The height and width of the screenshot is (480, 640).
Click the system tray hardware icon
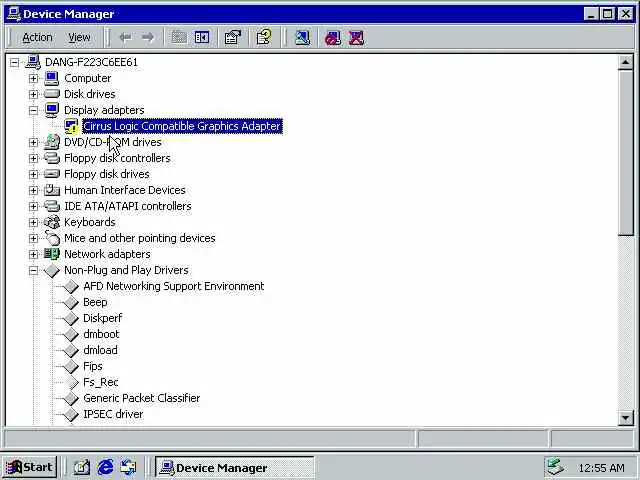click(x=556, y=468)
